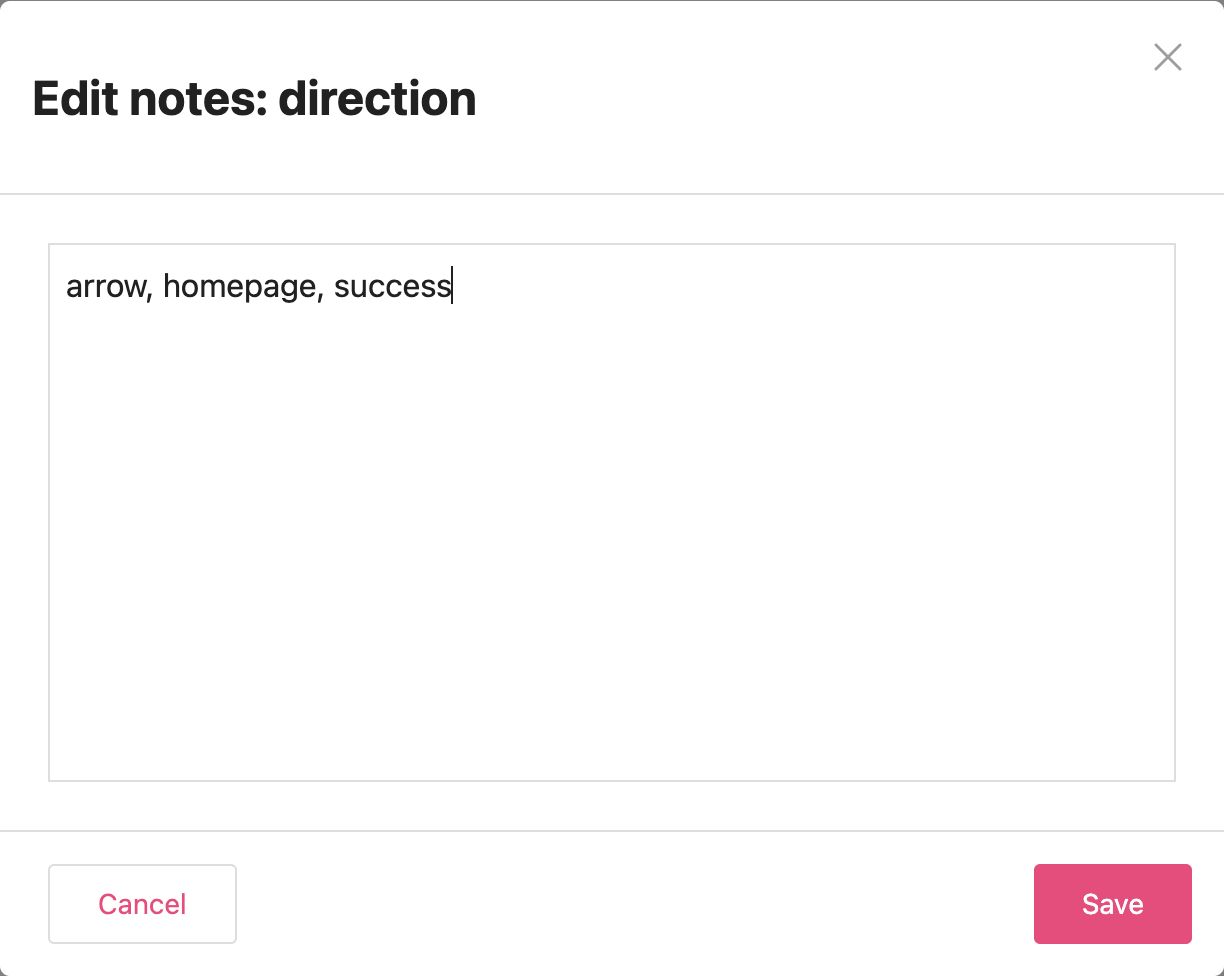Place the cursor after the word success
The image size is (1224, 976).
(x=452, y=286)
